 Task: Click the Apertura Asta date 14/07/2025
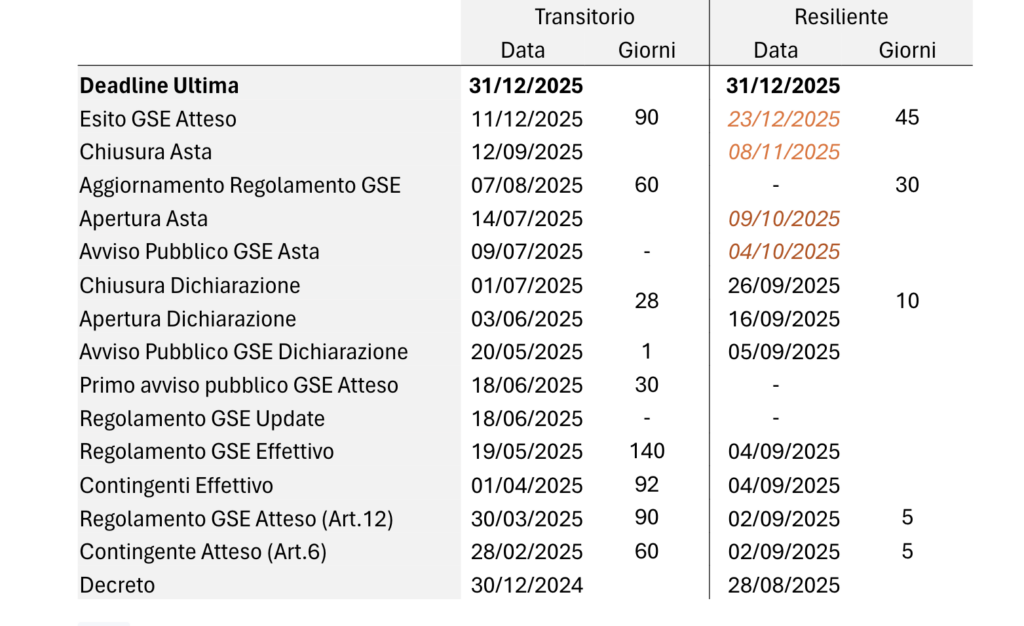526,219
